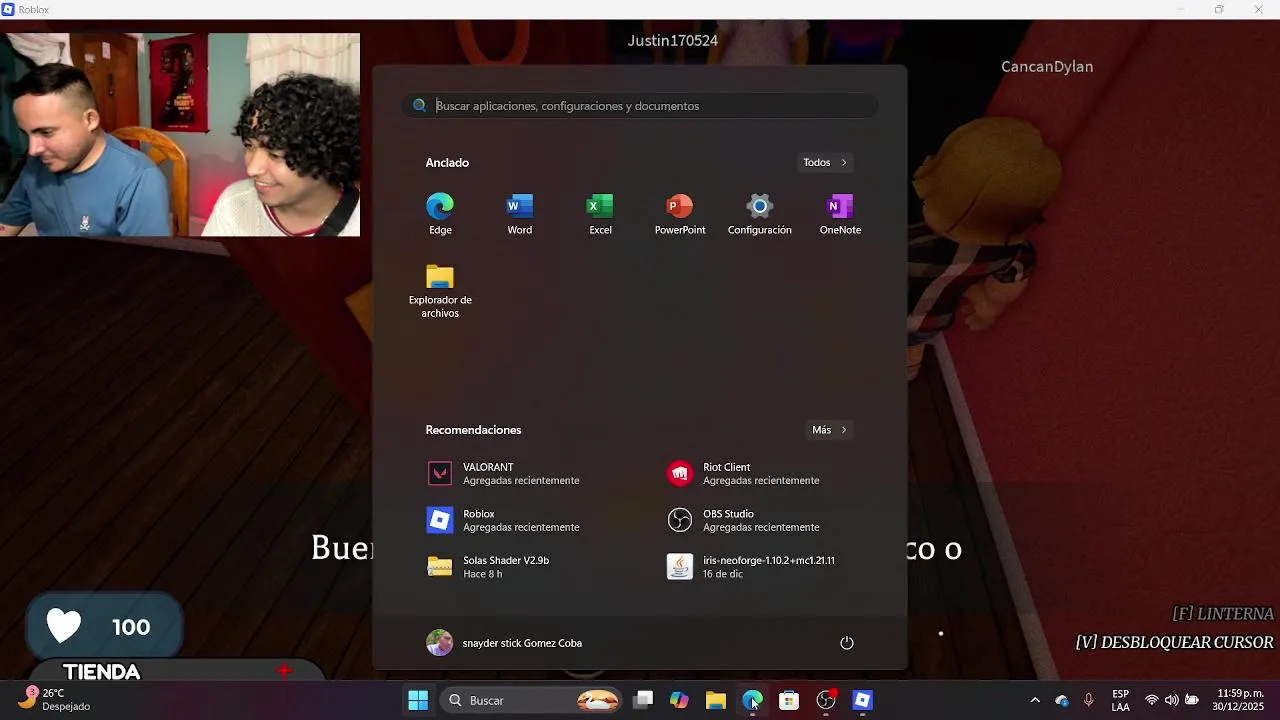Screen dimensions: 1280x720
Task: Open File Explorer in the taskbar
Action: click(716, 700)
